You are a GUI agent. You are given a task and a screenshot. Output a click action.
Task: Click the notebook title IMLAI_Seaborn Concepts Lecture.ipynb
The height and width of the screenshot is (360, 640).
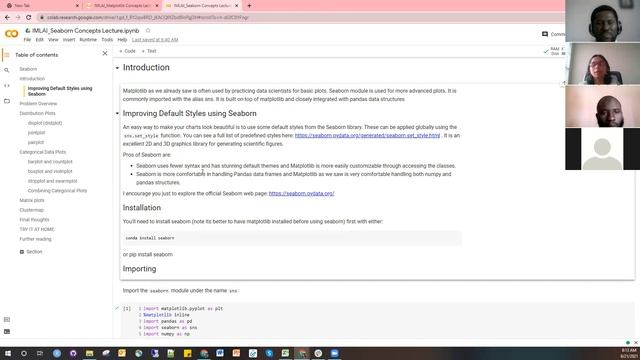point(86,31)
